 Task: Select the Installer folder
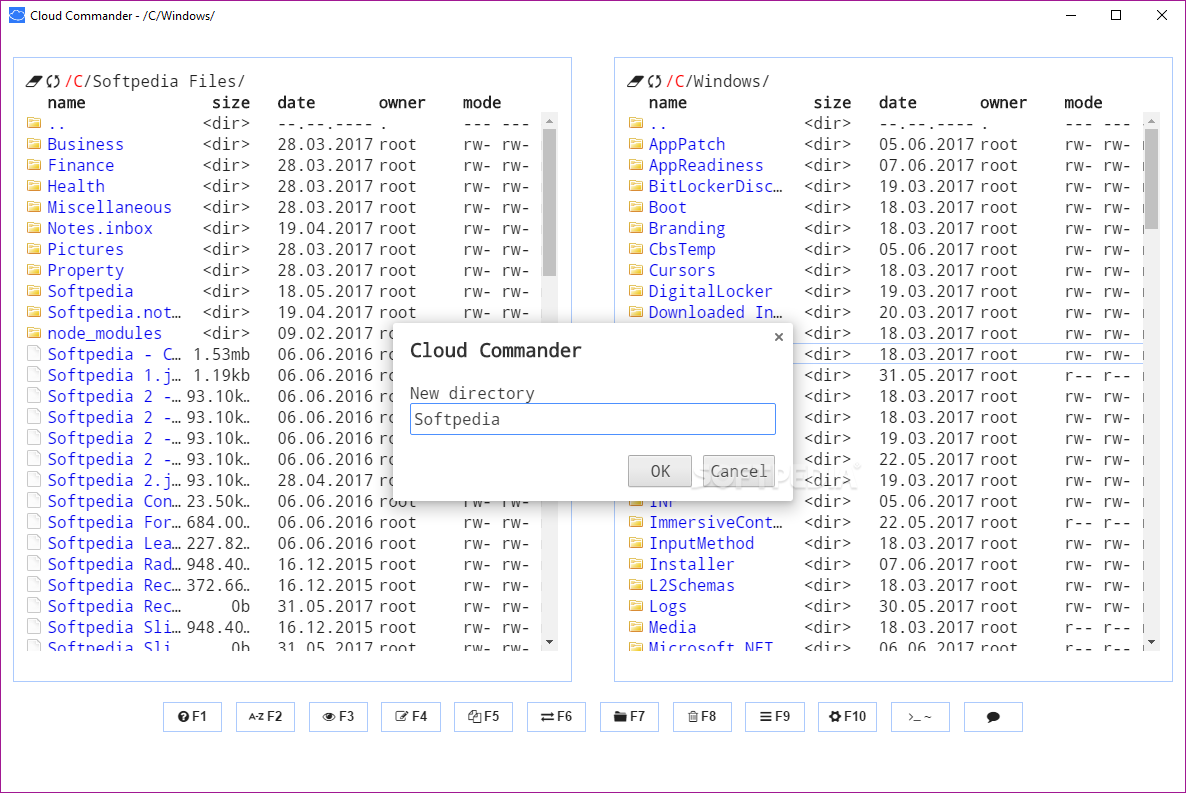[x=691, y=564]
